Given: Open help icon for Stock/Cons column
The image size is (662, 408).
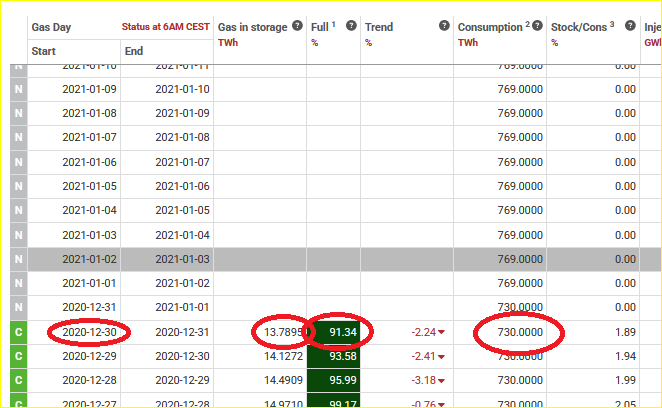Looking at the screenshot, I should tap(630, 26).
